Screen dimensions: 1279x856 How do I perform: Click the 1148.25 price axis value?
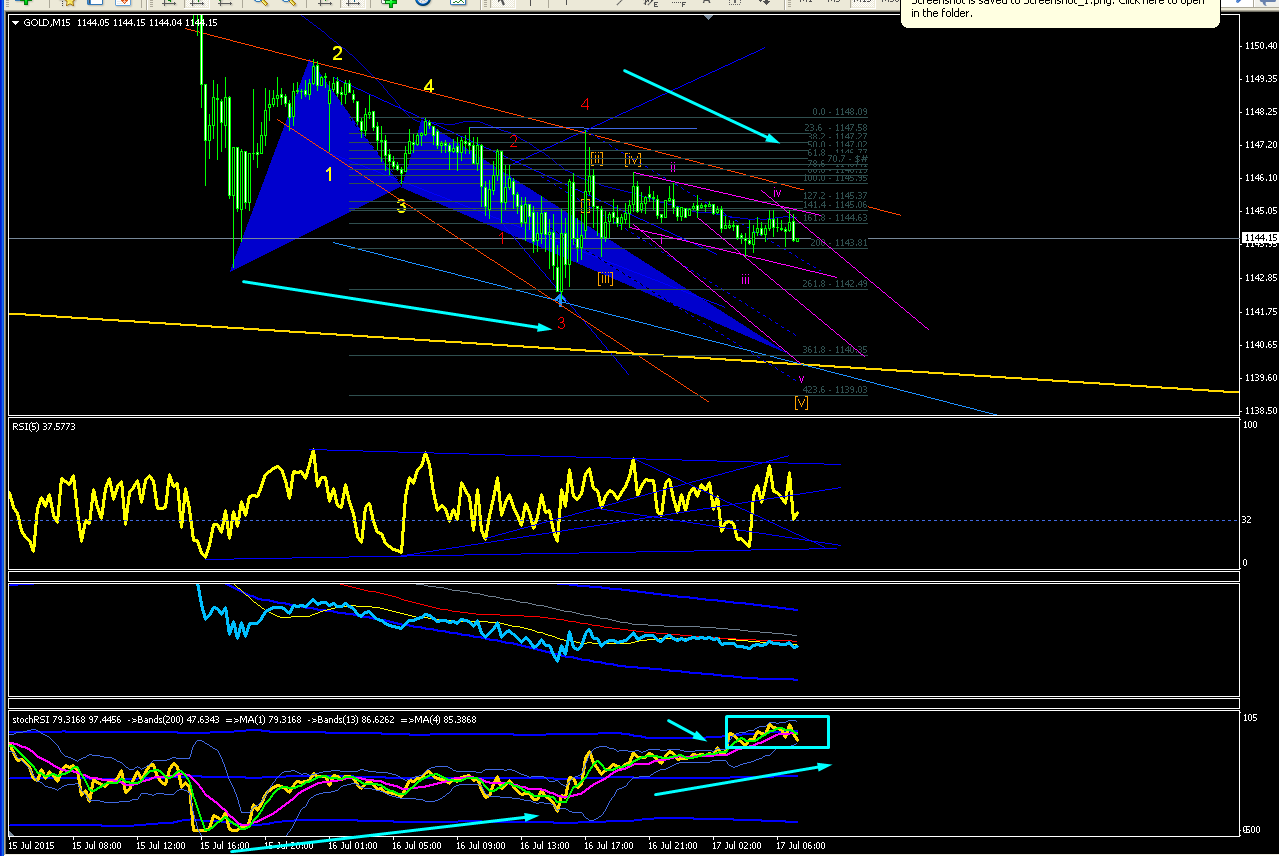(1259, 112)
